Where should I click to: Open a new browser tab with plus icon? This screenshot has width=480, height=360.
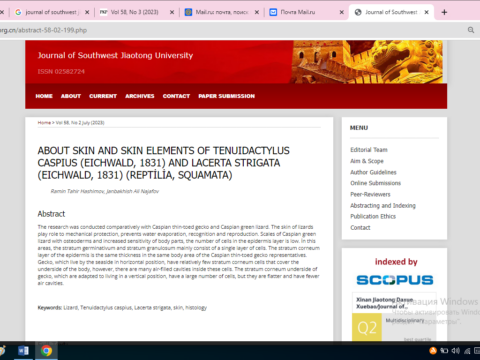[444, 12]
